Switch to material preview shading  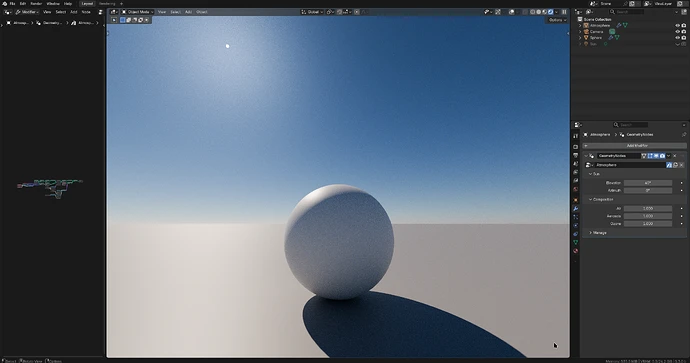544,12
